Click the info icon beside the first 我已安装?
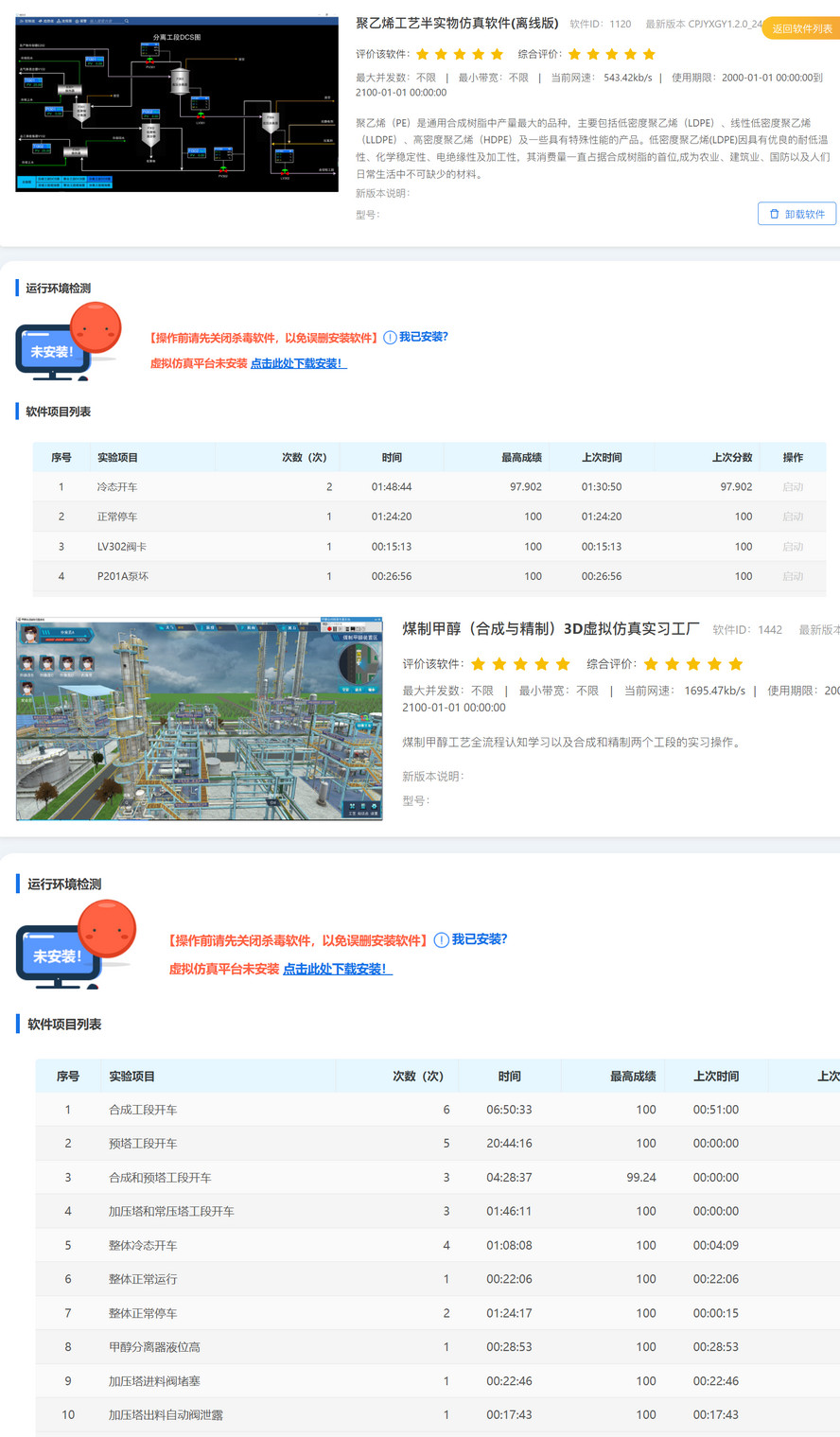 pyautogui.click(x=390, y=338)
